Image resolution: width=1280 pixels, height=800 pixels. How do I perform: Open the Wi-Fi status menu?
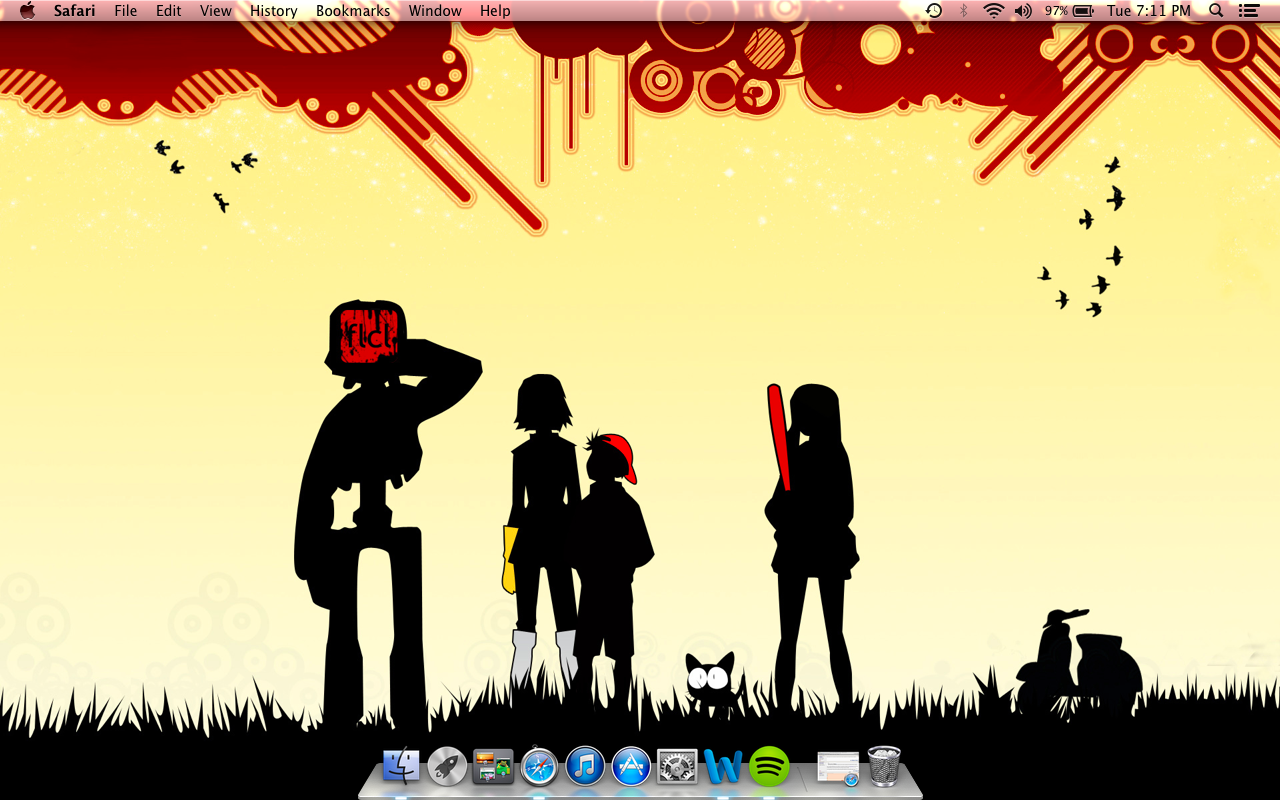pos(993,11)
